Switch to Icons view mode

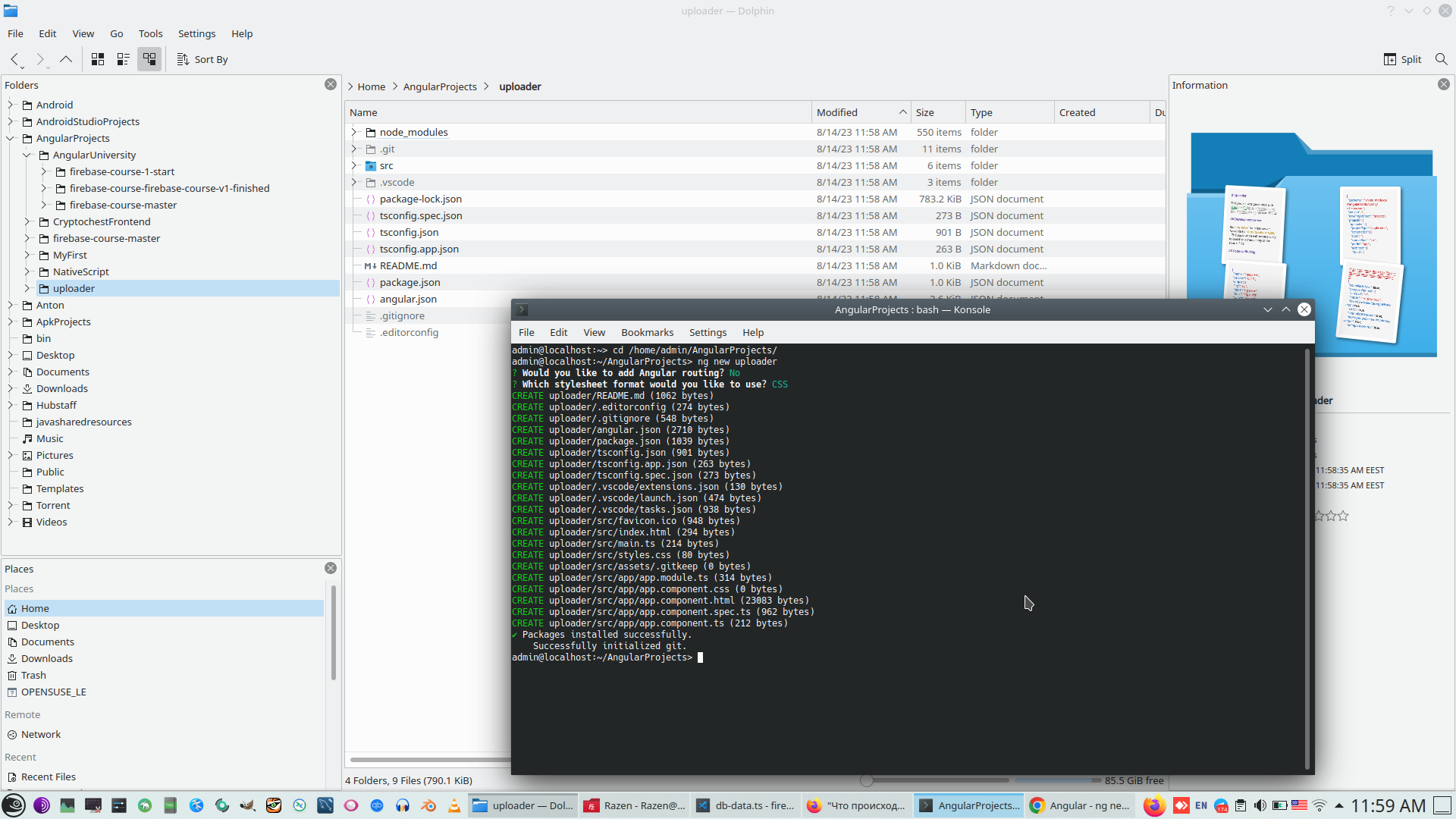98,59
